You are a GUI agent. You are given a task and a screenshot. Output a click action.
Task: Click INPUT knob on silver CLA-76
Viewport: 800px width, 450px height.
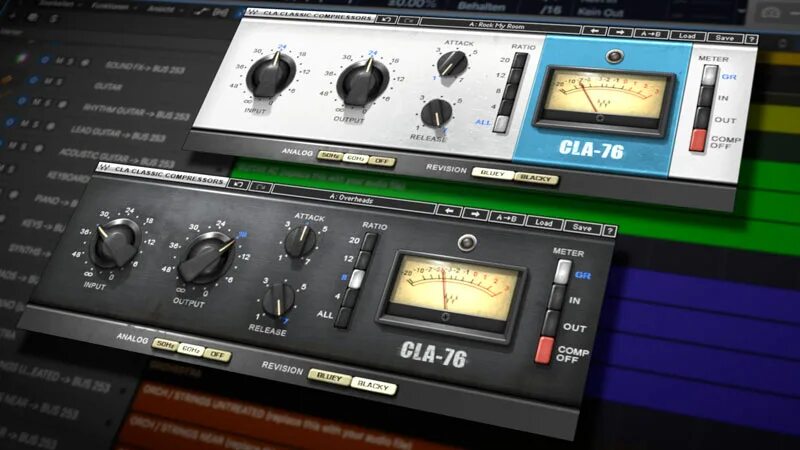(x=271, y=75)
